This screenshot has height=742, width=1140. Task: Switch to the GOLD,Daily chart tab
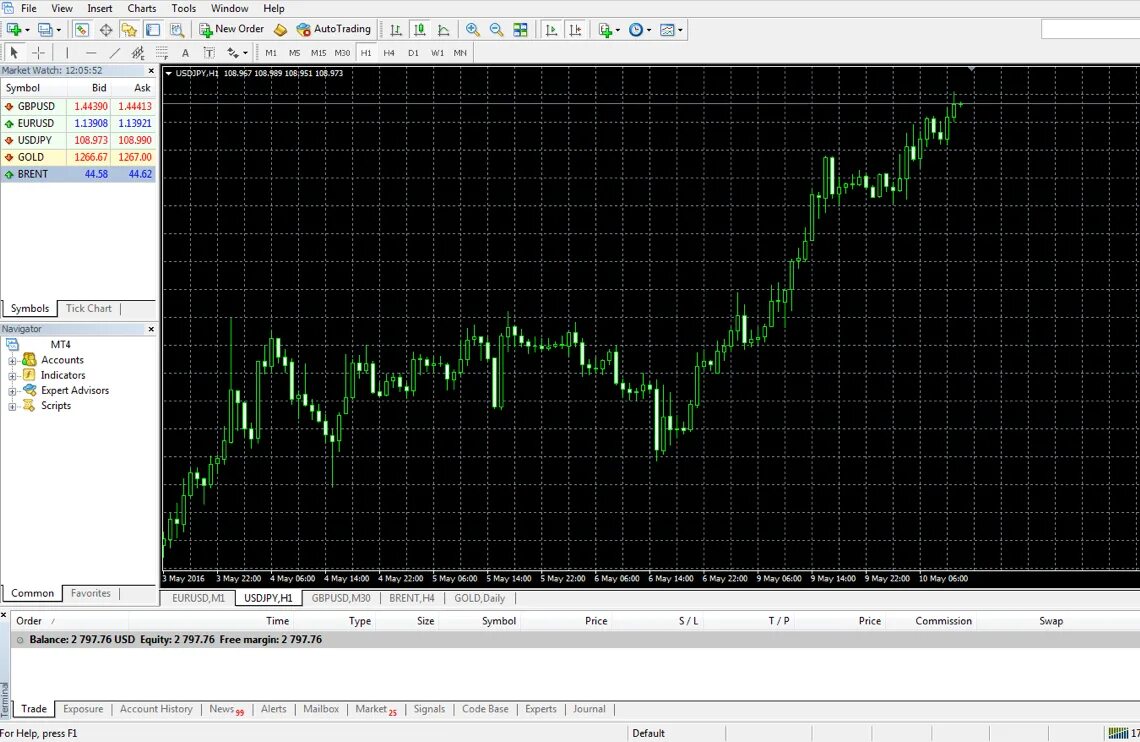[x=480, y=598]
